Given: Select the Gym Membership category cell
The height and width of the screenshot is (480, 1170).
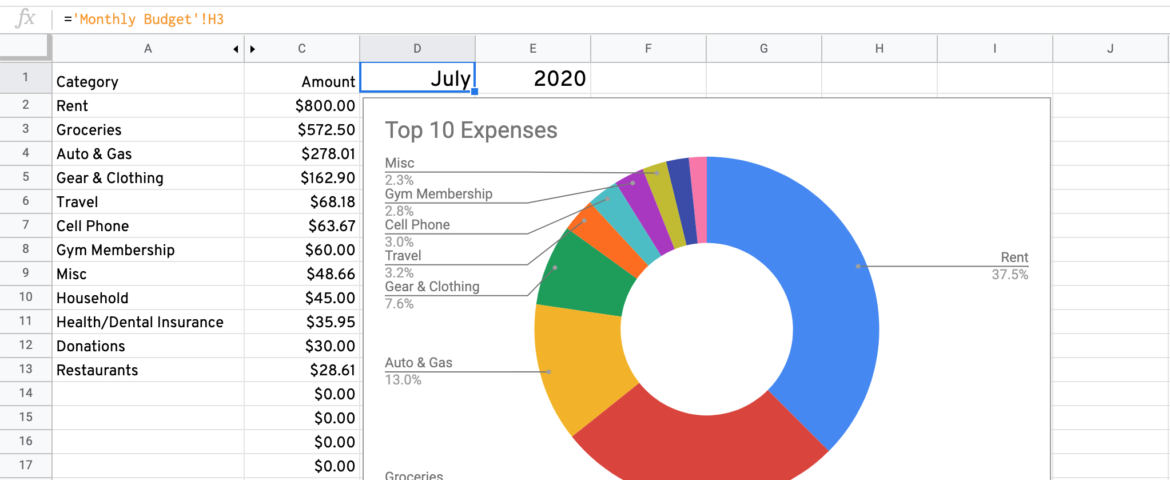Looking at the screenshot, I should click(x=148, y=249).
